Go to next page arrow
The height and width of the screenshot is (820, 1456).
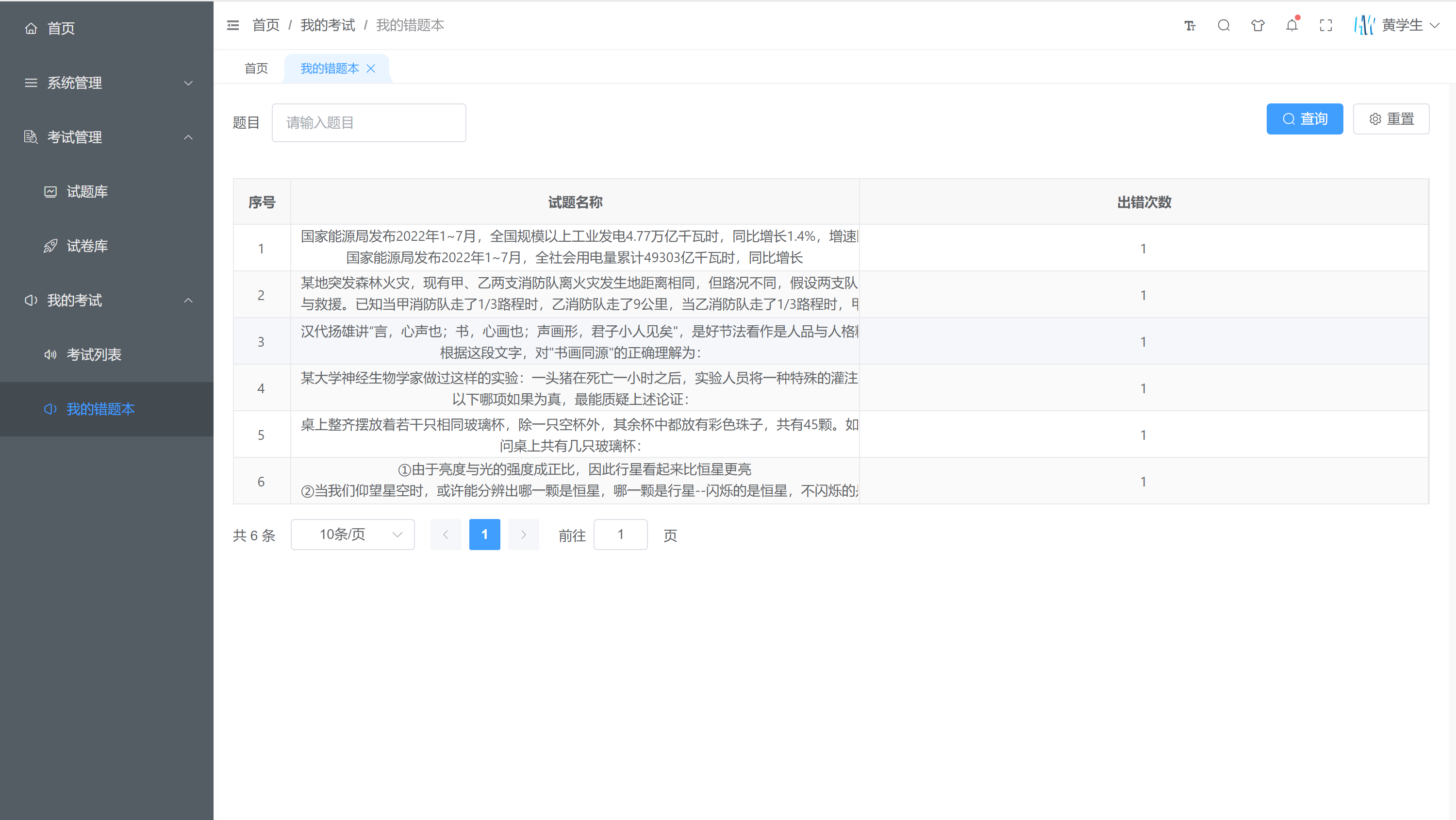[523, 535]
